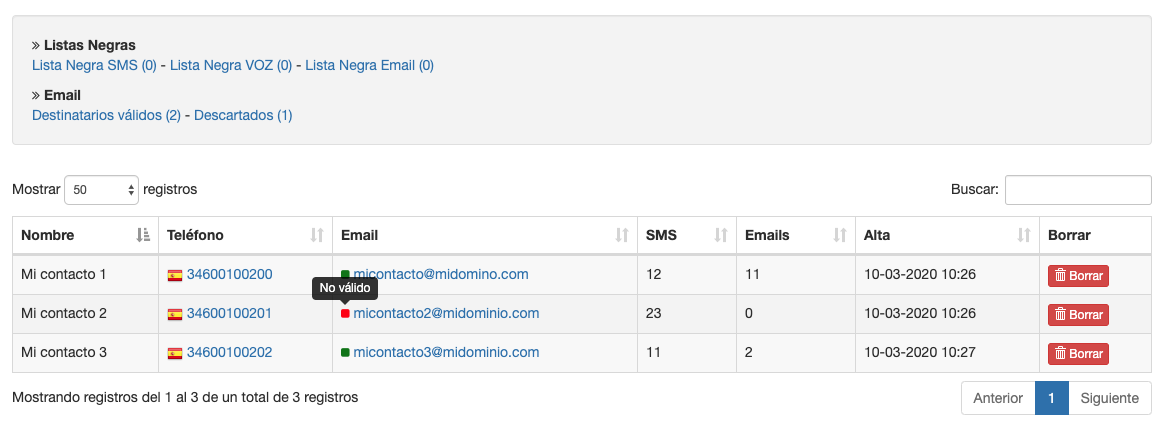Click the SMS column sort icon
The image size is (1168, 441).
720,235
